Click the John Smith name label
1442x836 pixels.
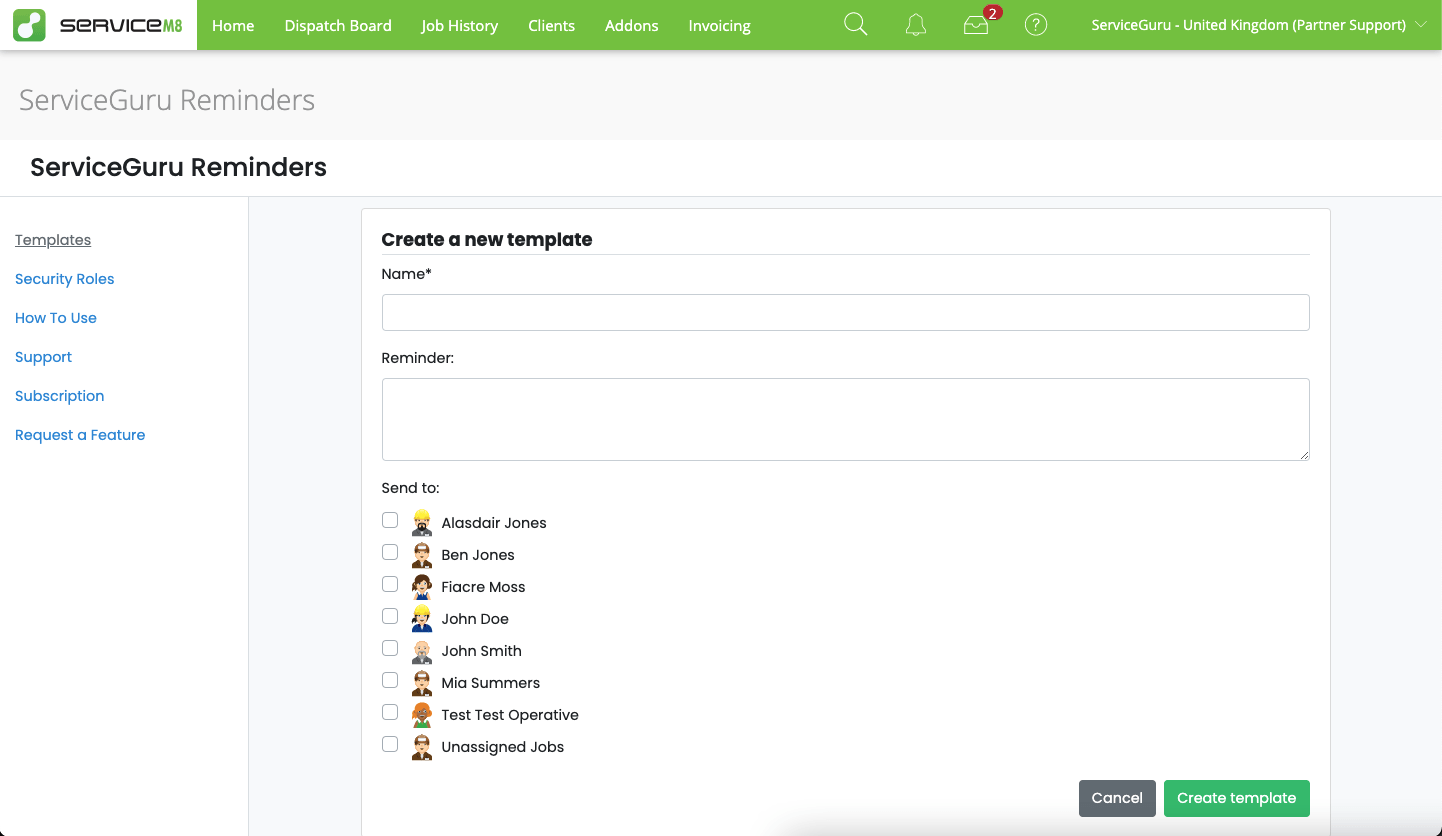coord(482,651)
